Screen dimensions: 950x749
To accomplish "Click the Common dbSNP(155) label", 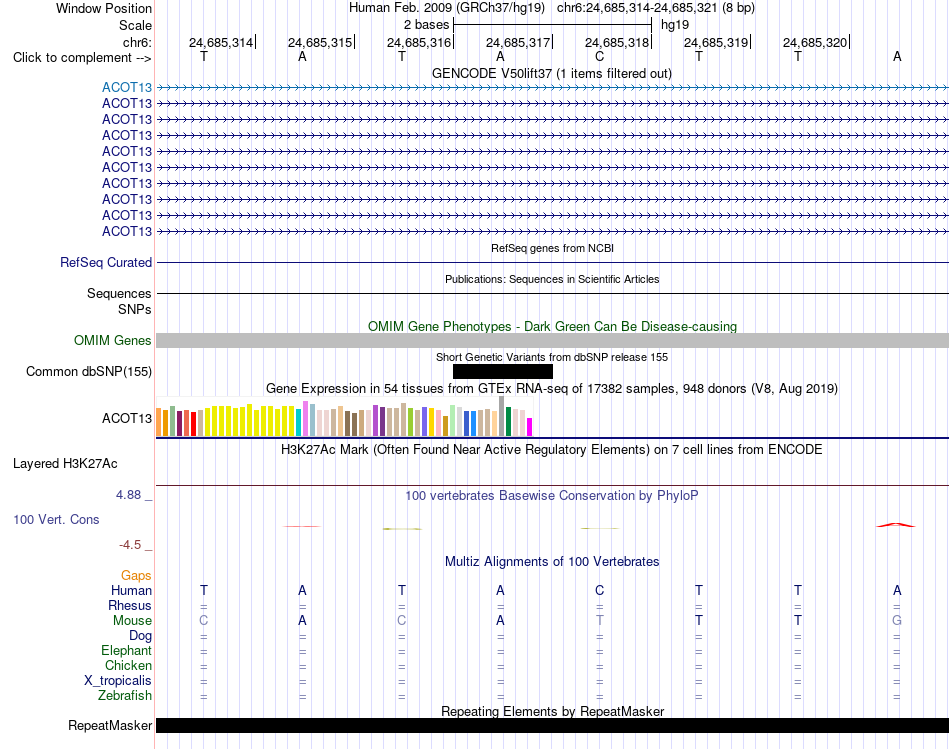I will [89, 371].
